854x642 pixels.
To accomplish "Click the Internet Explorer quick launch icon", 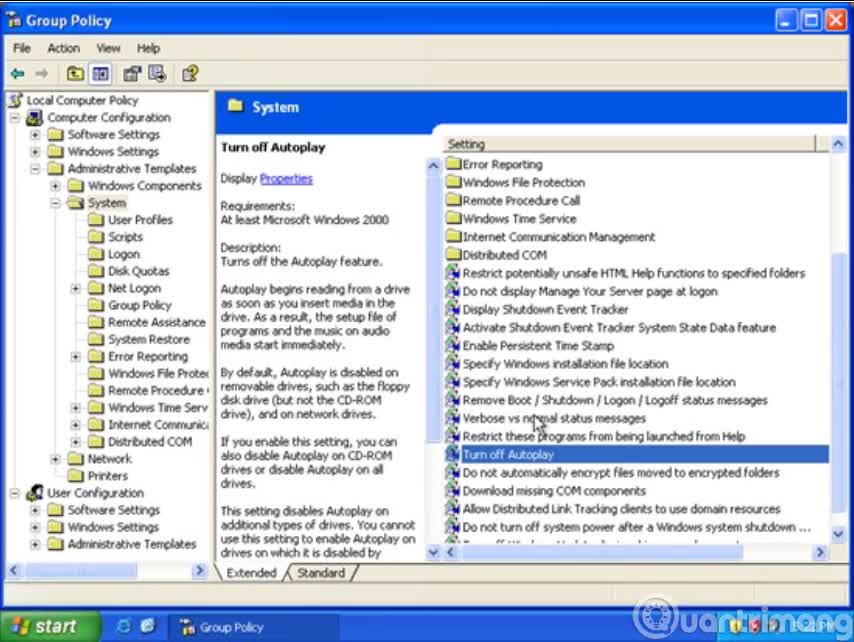I will 124,627.
